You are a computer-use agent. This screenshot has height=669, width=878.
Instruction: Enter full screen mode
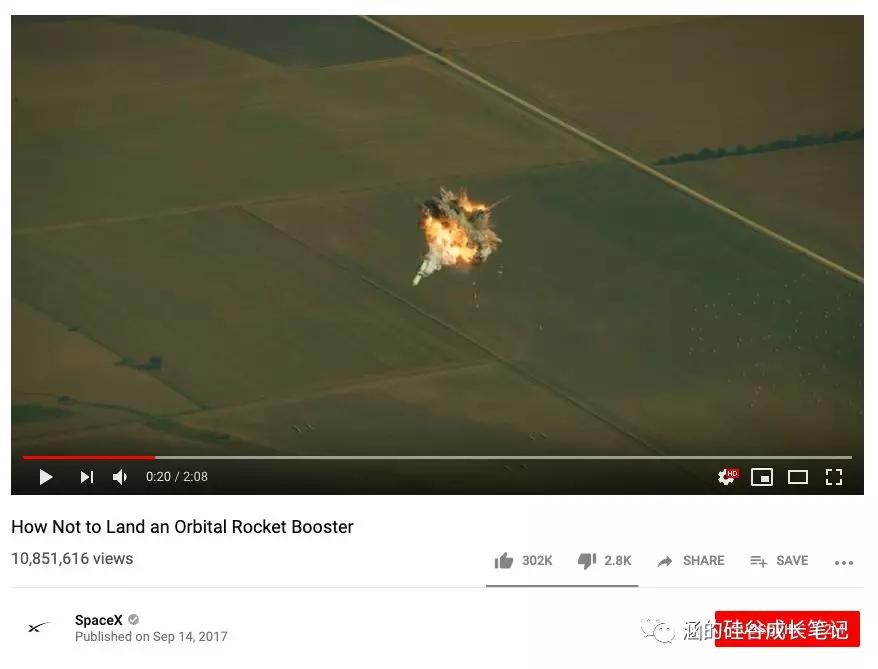point(834,477)
